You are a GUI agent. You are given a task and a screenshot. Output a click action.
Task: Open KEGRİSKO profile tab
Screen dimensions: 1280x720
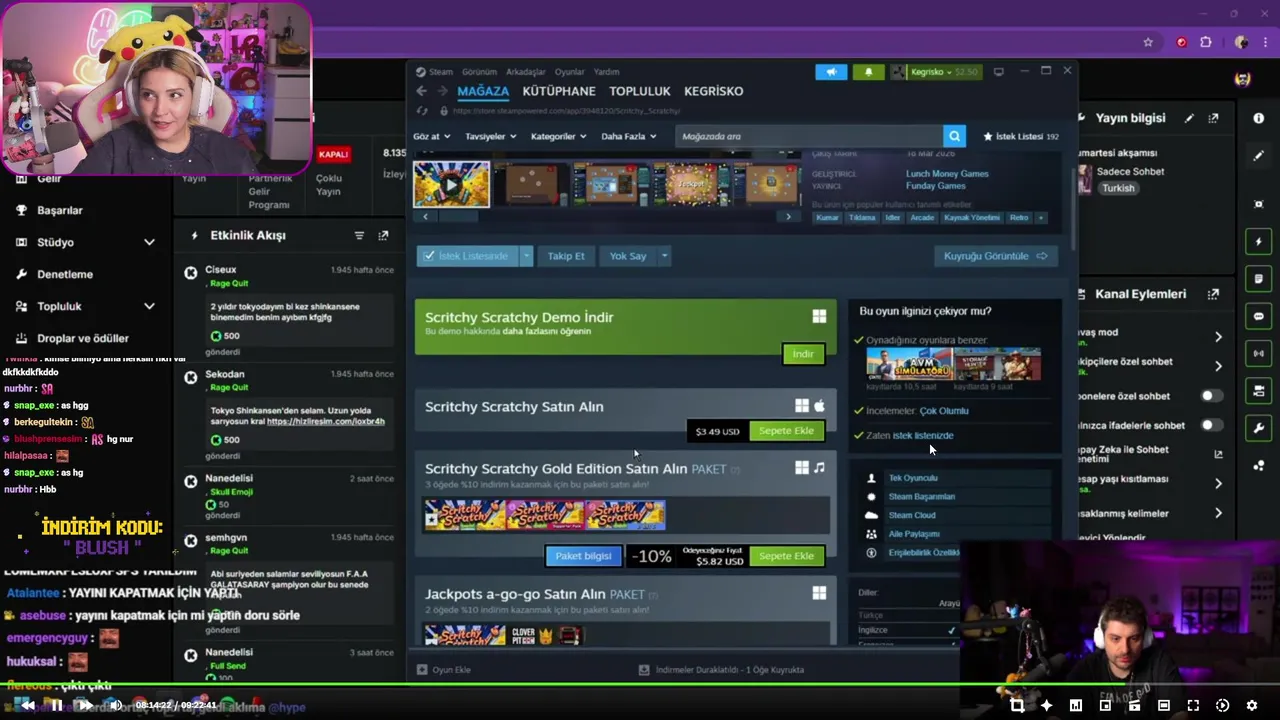[x=713, y=91]
